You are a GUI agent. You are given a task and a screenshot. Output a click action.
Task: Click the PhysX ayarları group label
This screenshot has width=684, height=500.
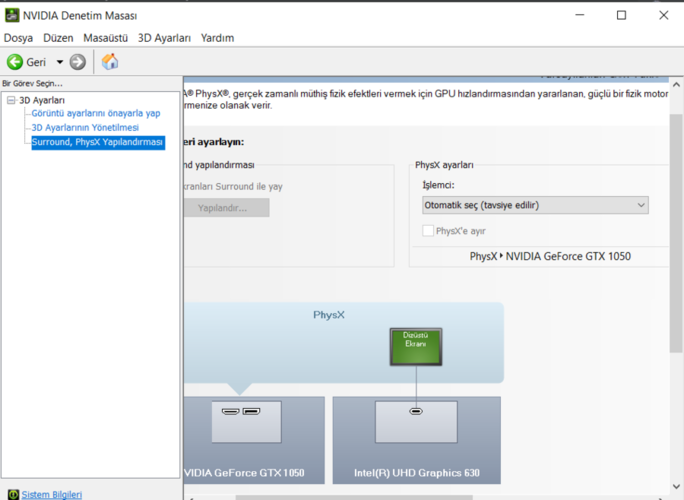coord(444,165)
